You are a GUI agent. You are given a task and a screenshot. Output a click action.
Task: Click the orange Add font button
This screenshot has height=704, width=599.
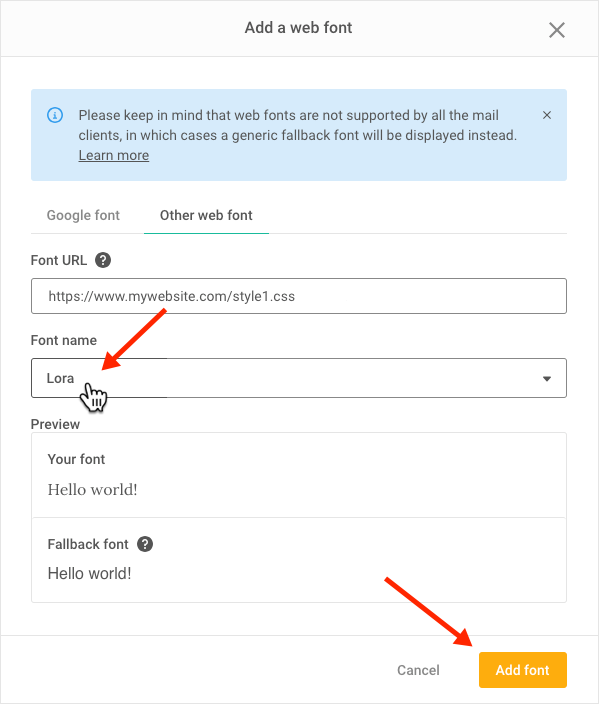523,670
